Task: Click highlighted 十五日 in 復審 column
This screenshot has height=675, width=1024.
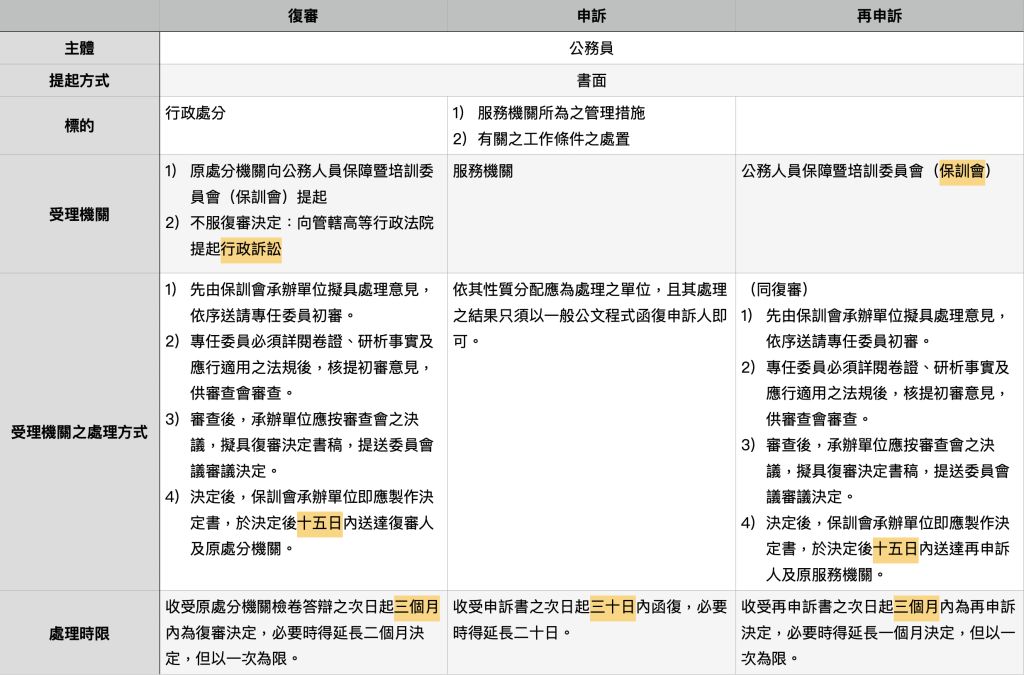Action: (x=319, y=523)
